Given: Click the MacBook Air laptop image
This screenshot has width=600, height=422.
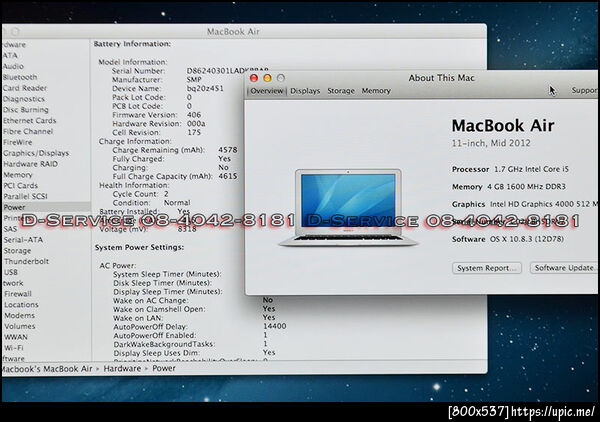Looking at the screenshot, I should (348, 208).
